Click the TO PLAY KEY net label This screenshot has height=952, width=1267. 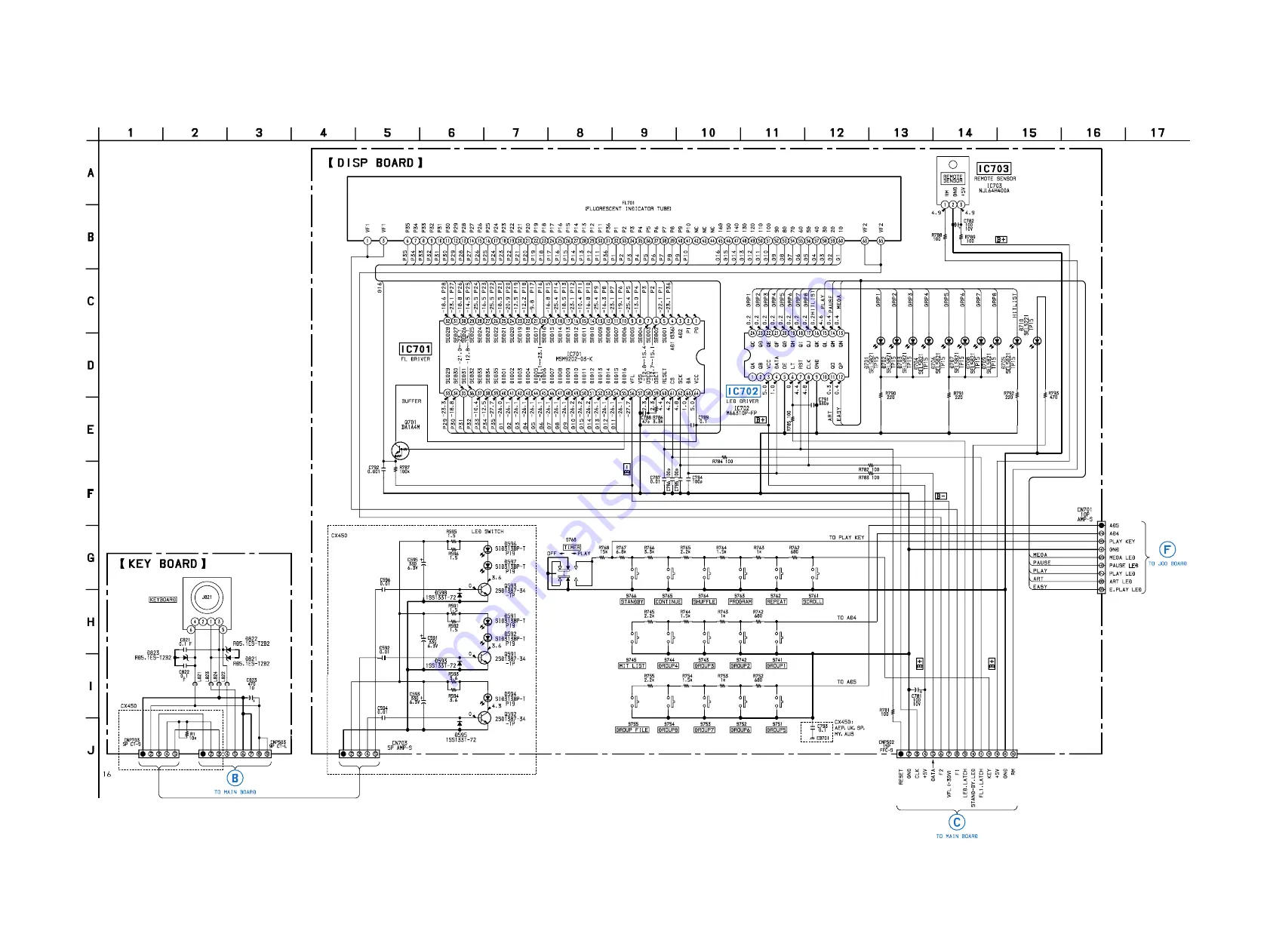pyautogui.click(x=847, y=538)
